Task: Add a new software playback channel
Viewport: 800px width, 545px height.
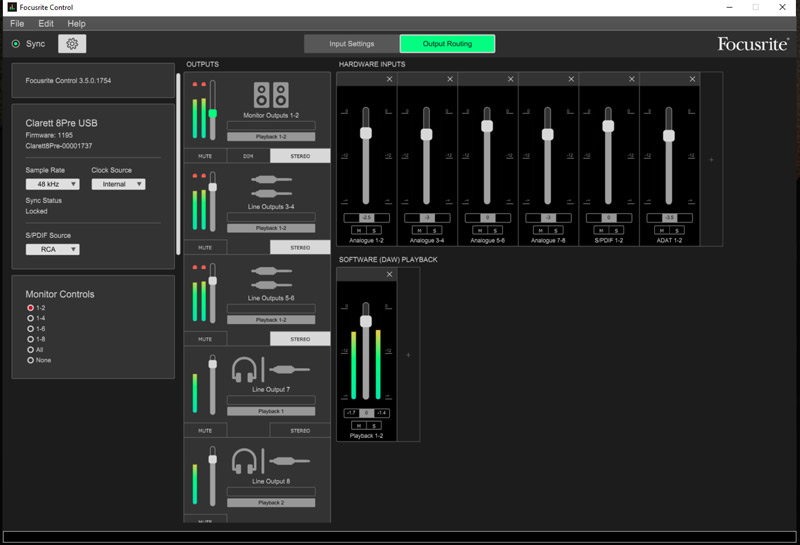Action: tap(408, 355)
